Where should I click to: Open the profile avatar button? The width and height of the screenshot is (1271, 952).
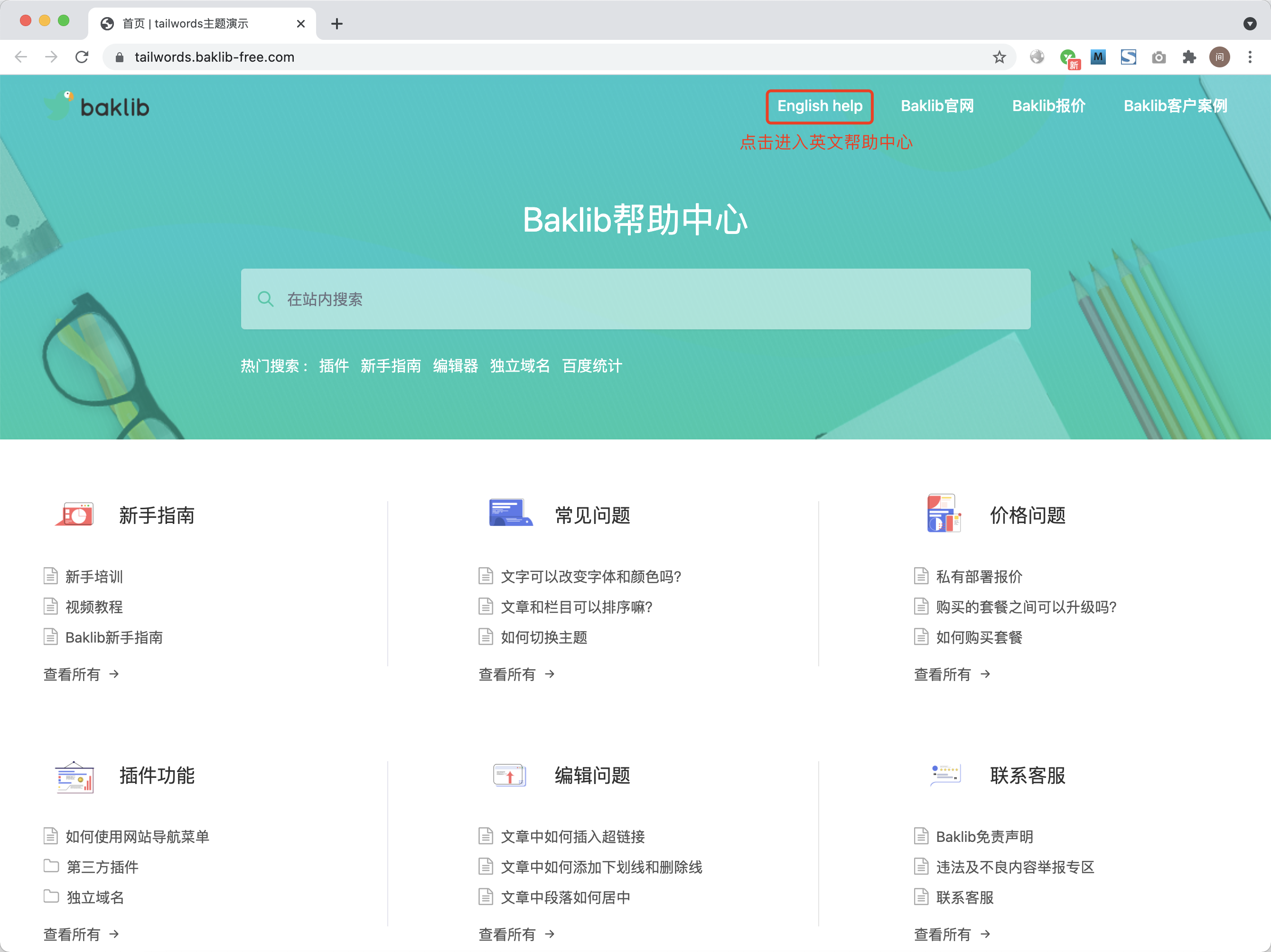pyautogui.click(x=1219, y=57)
